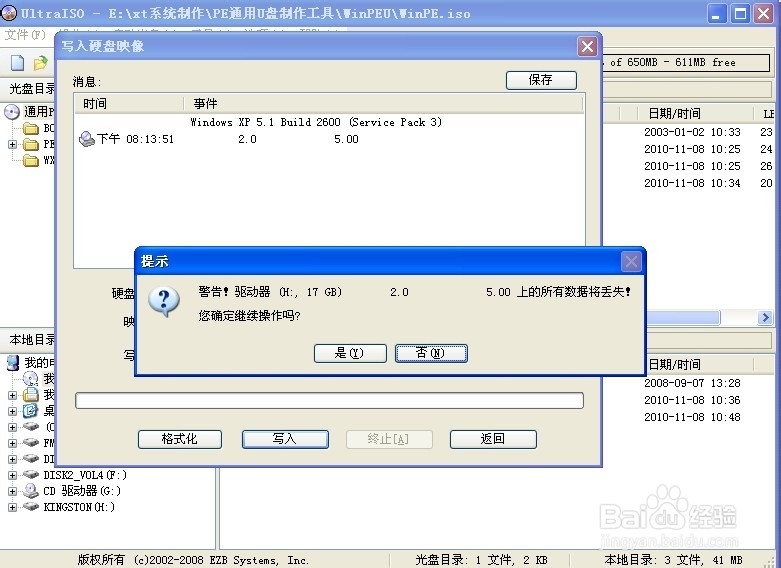Click the 我的电脑 computer icon in local tree
This screenshot has width=781, height=568.
pos(12,363)
